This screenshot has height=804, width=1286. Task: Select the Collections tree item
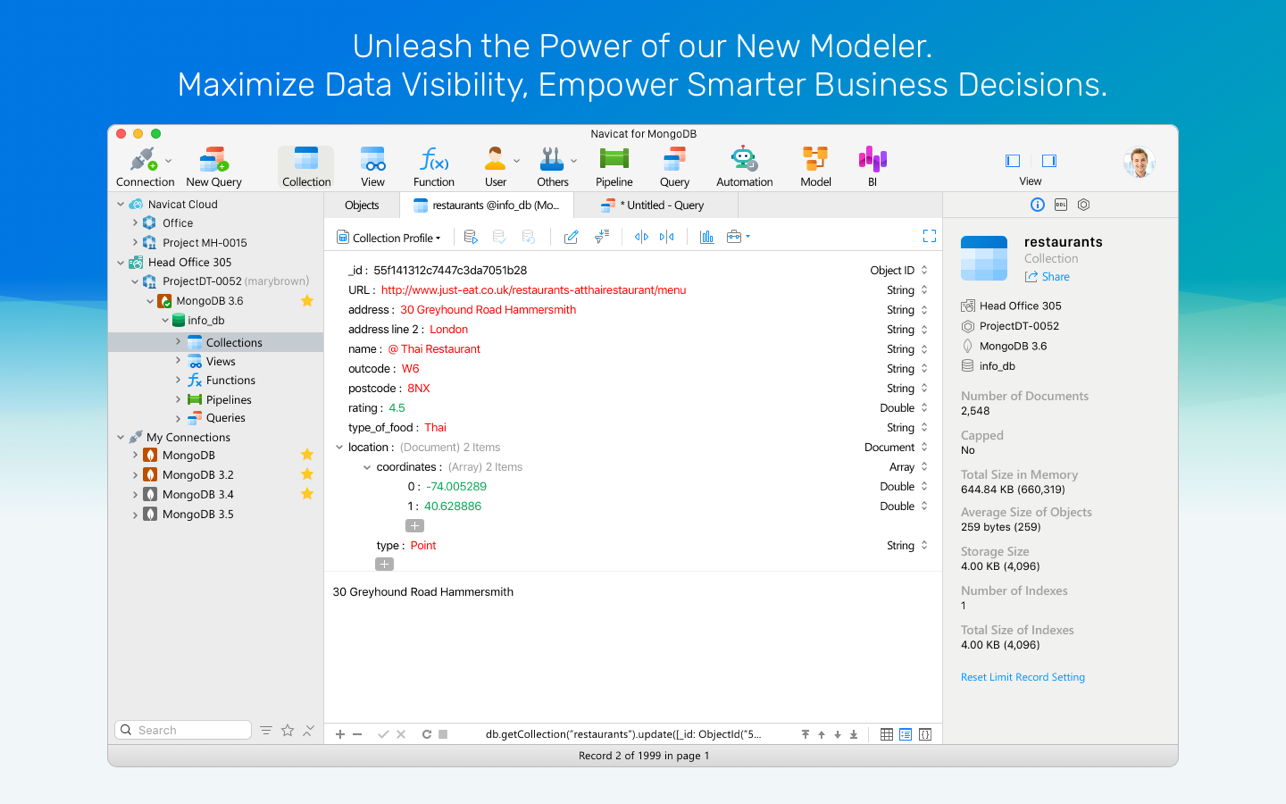[x=216, y=342]
